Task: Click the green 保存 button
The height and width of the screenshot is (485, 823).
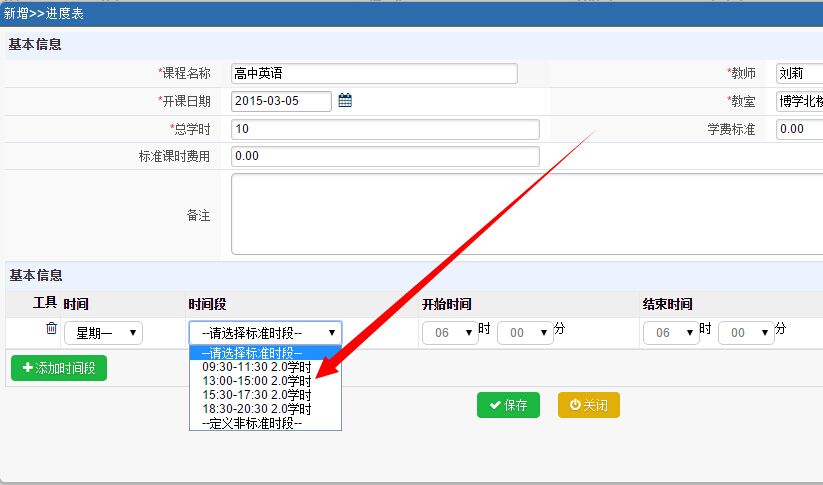Action: (x=508, y=405)
